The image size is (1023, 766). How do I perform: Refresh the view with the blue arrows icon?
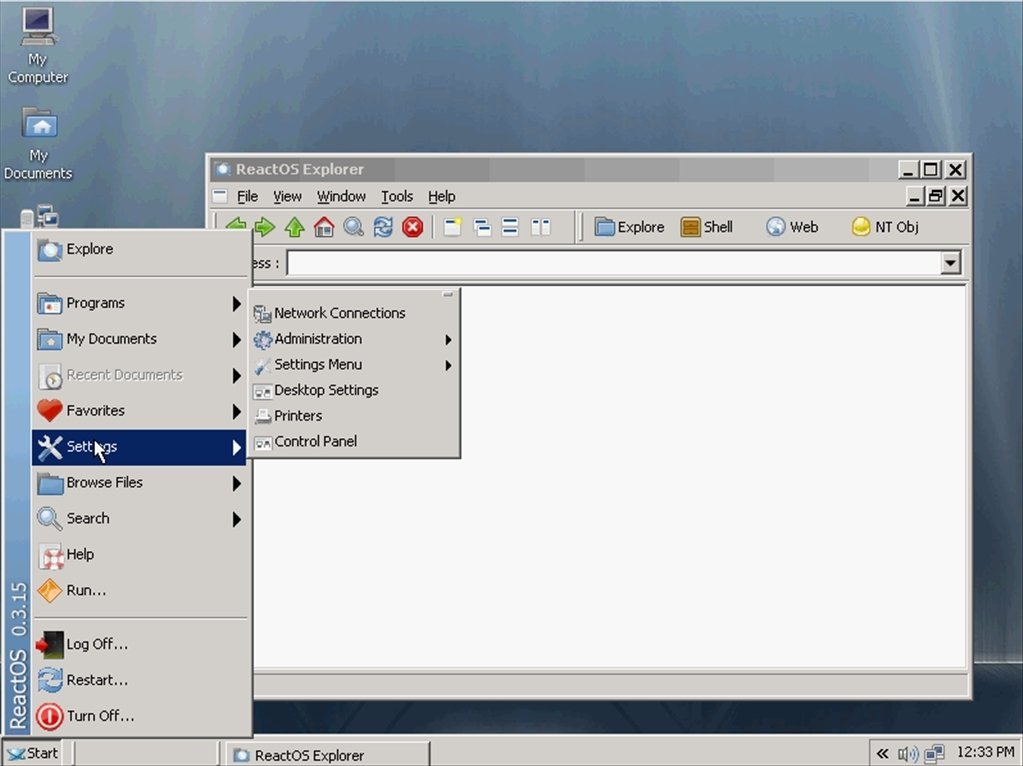(x=383, y=227)
